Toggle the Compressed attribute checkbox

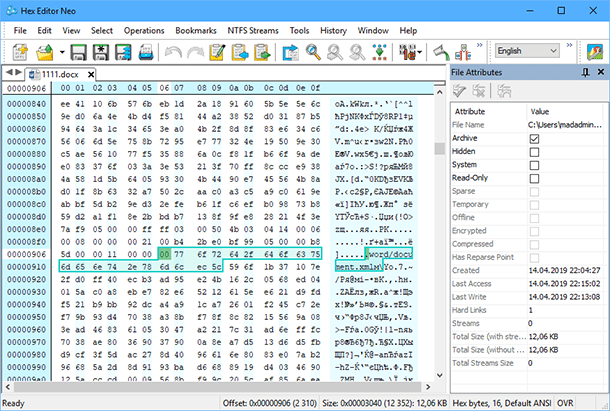pos(534,244)
